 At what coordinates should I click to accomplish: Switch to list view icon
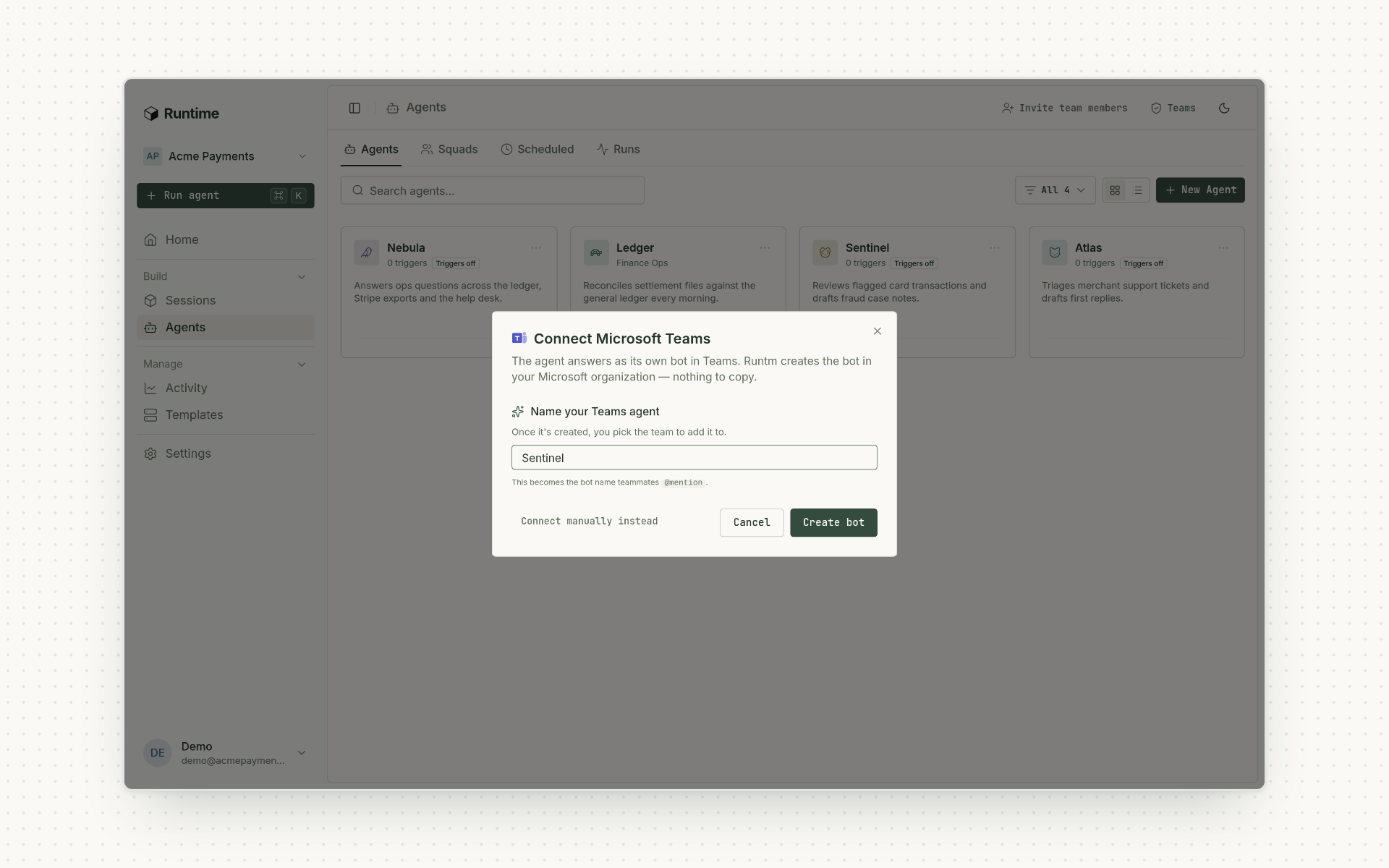pos(1137,190)
